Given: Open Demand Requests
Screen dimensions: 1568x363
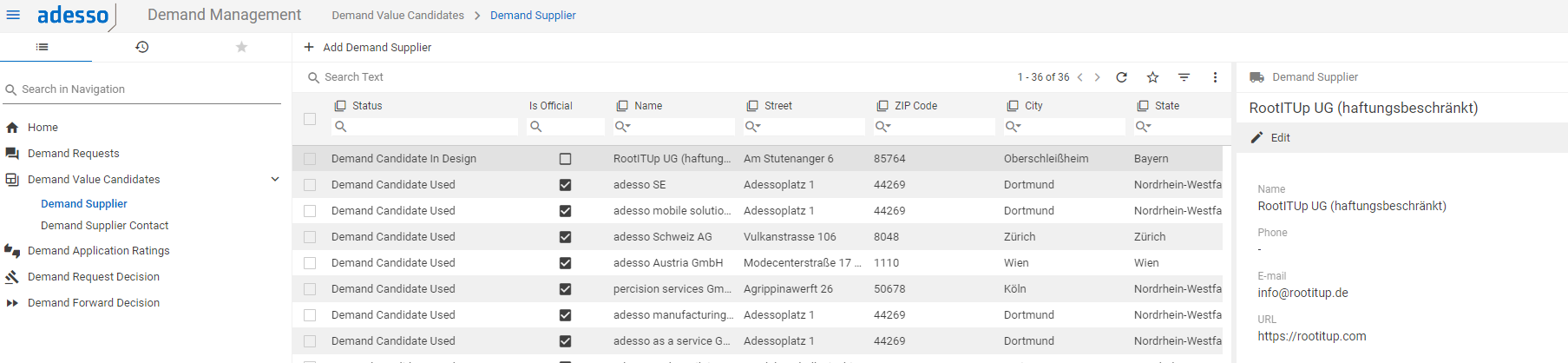Looking at the screenshot, I should [x=74, y=153].
